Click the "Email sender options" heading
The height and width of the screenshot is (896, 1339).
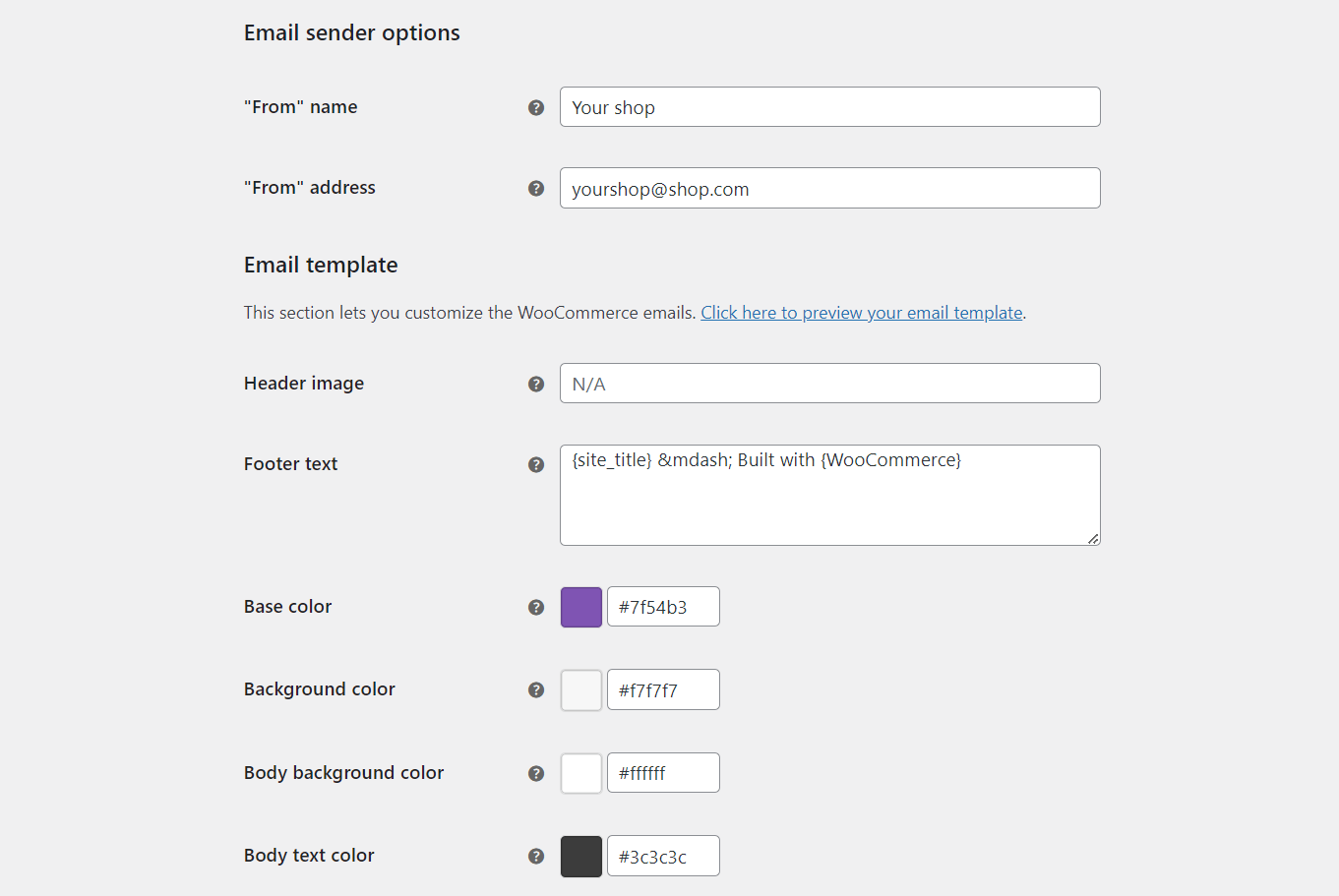pyautogui.click(x=352, y=32)
